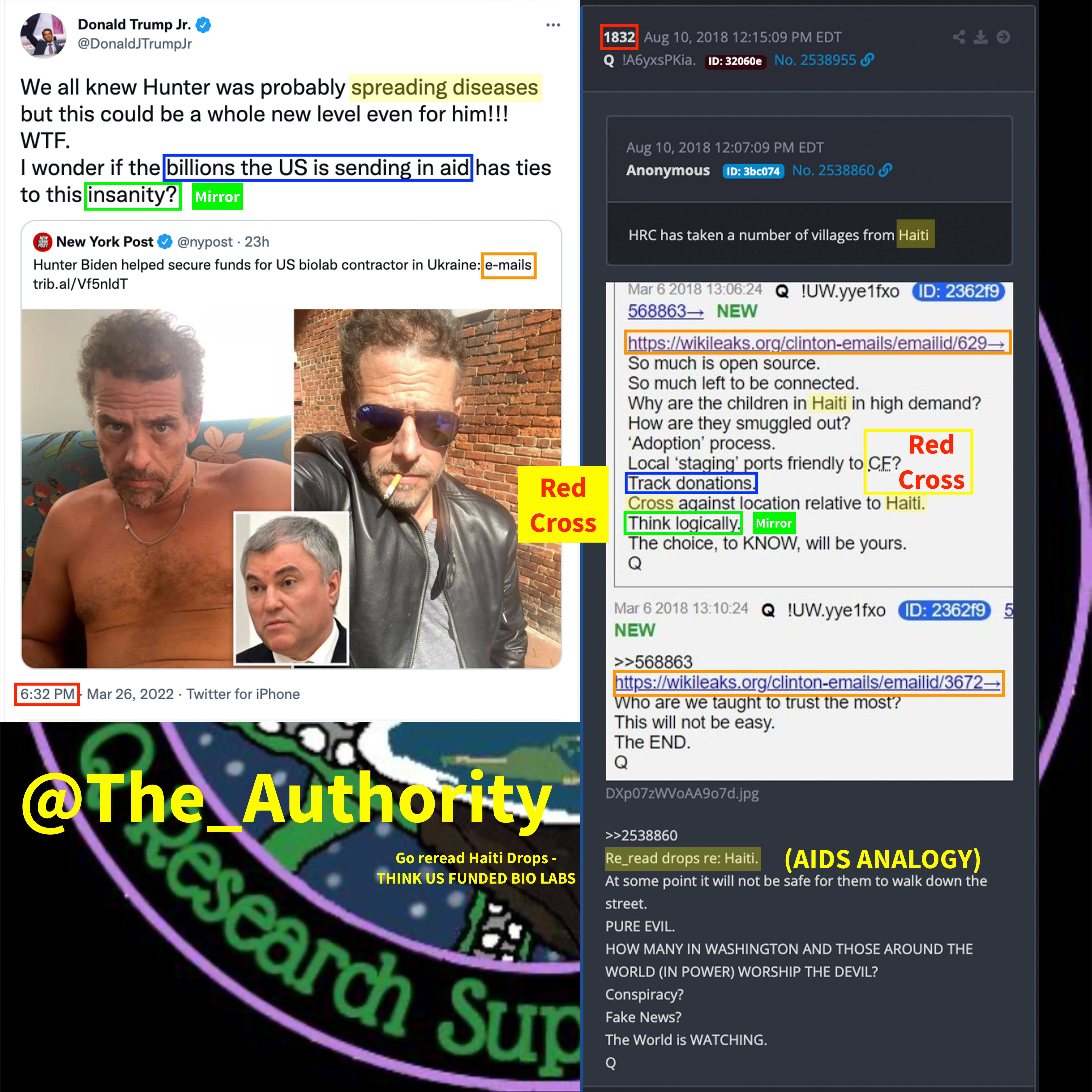Click the arrow circle icon on post 1832

(1003, 37)
